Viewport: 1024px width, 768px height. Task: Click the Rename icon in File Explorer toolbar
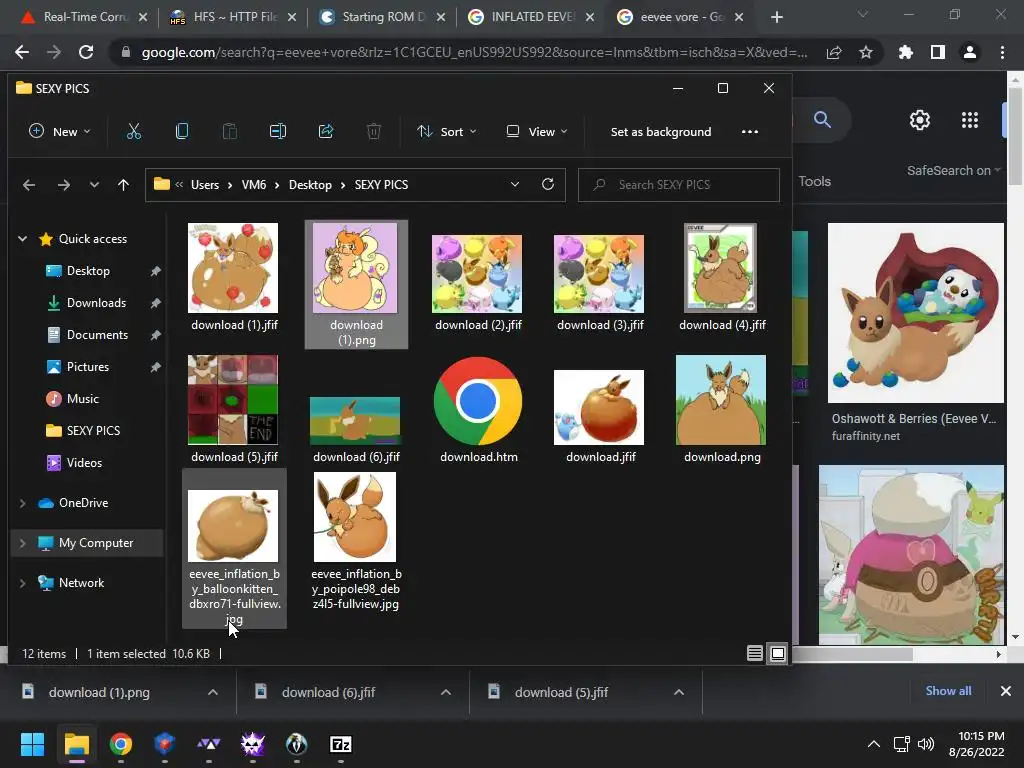click(x=278, y=132)
